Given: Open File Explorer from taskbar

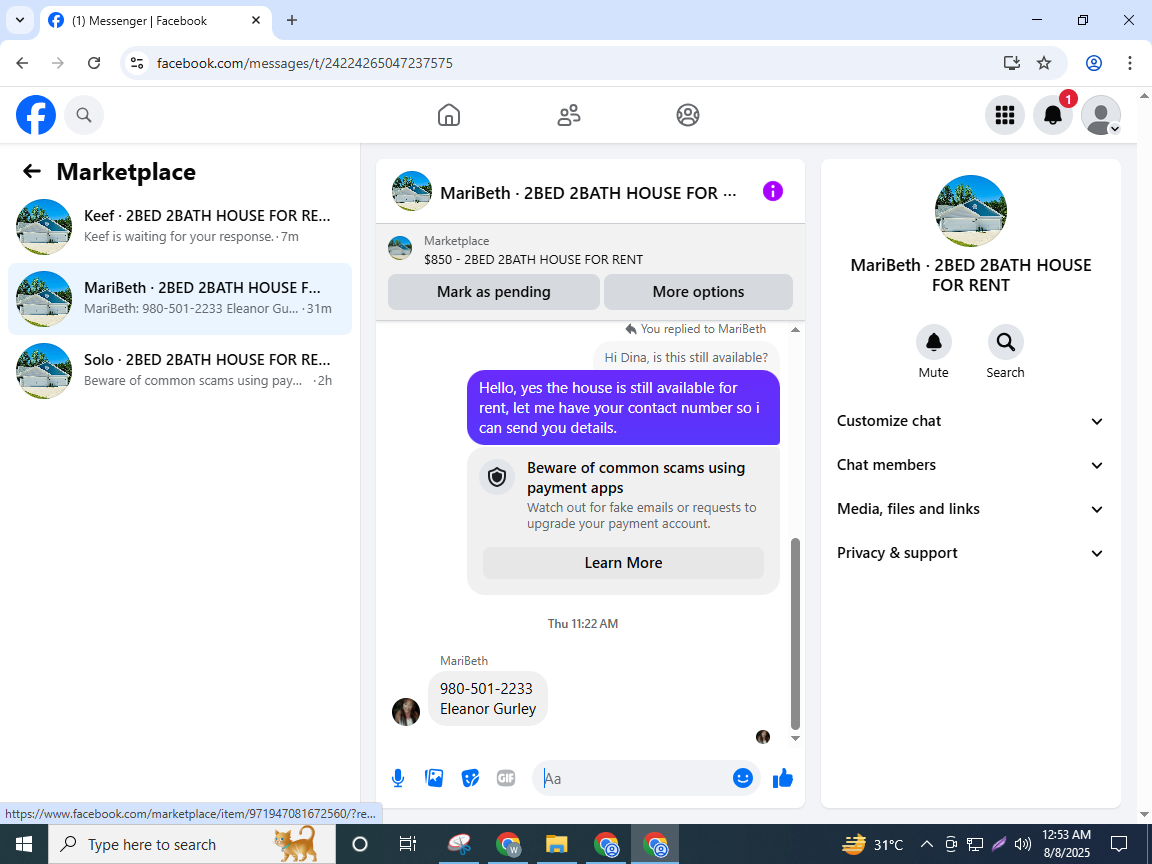Looking at the screenshot, I should pyautogui.click(x=556, y=844).
